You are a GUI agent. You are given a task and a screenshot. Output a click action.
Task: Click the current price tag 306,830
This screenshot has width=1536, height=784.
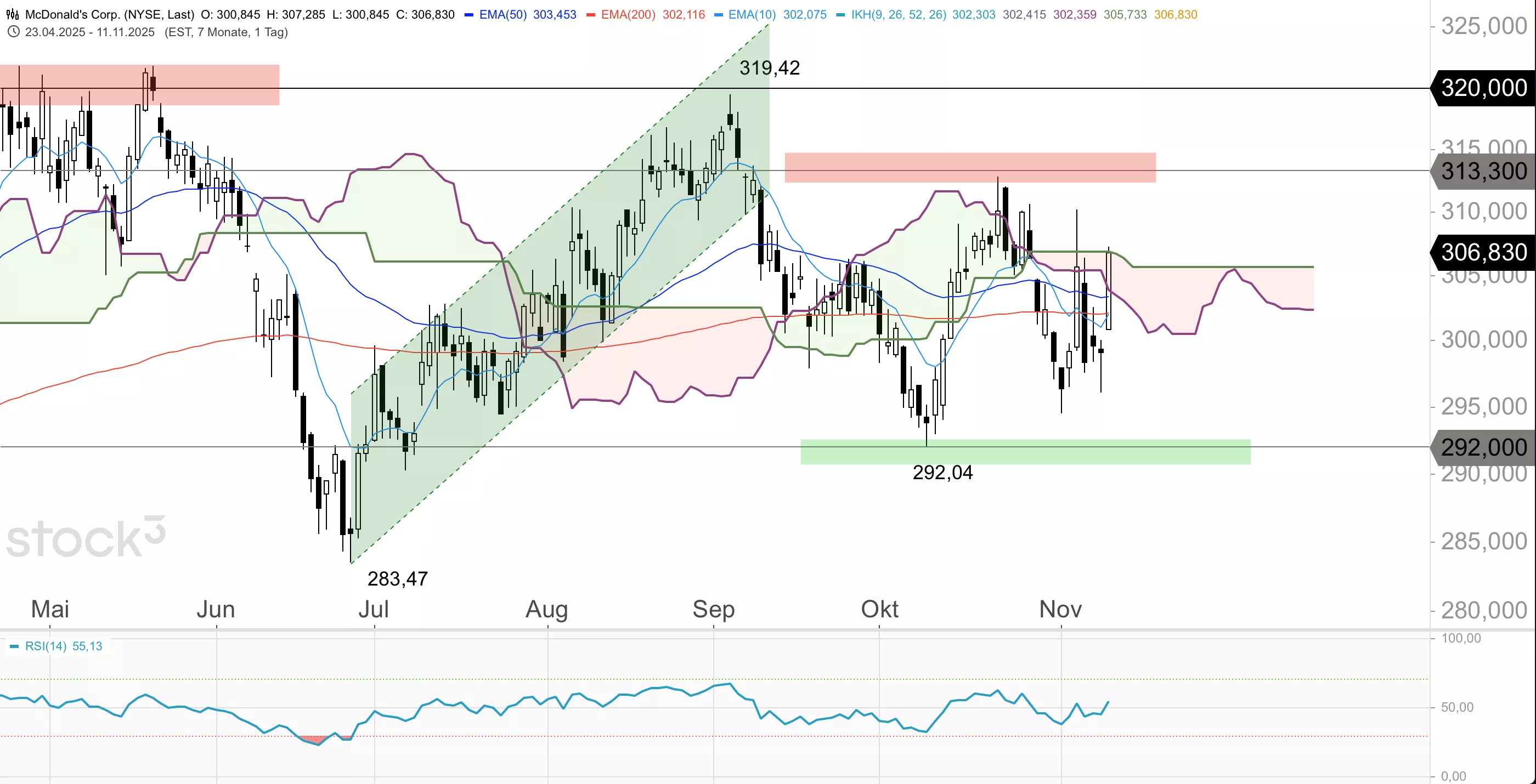point(1483,253)
